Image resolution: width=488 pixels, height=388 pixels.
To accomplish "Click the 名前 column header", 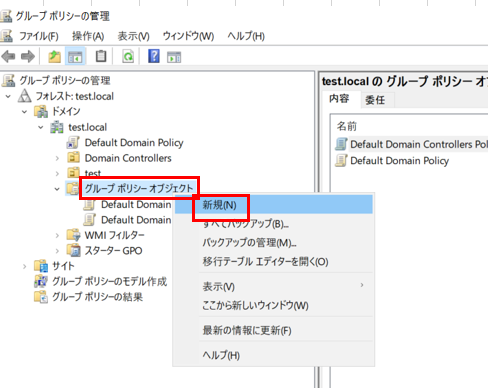I will [x=347, y=126].
